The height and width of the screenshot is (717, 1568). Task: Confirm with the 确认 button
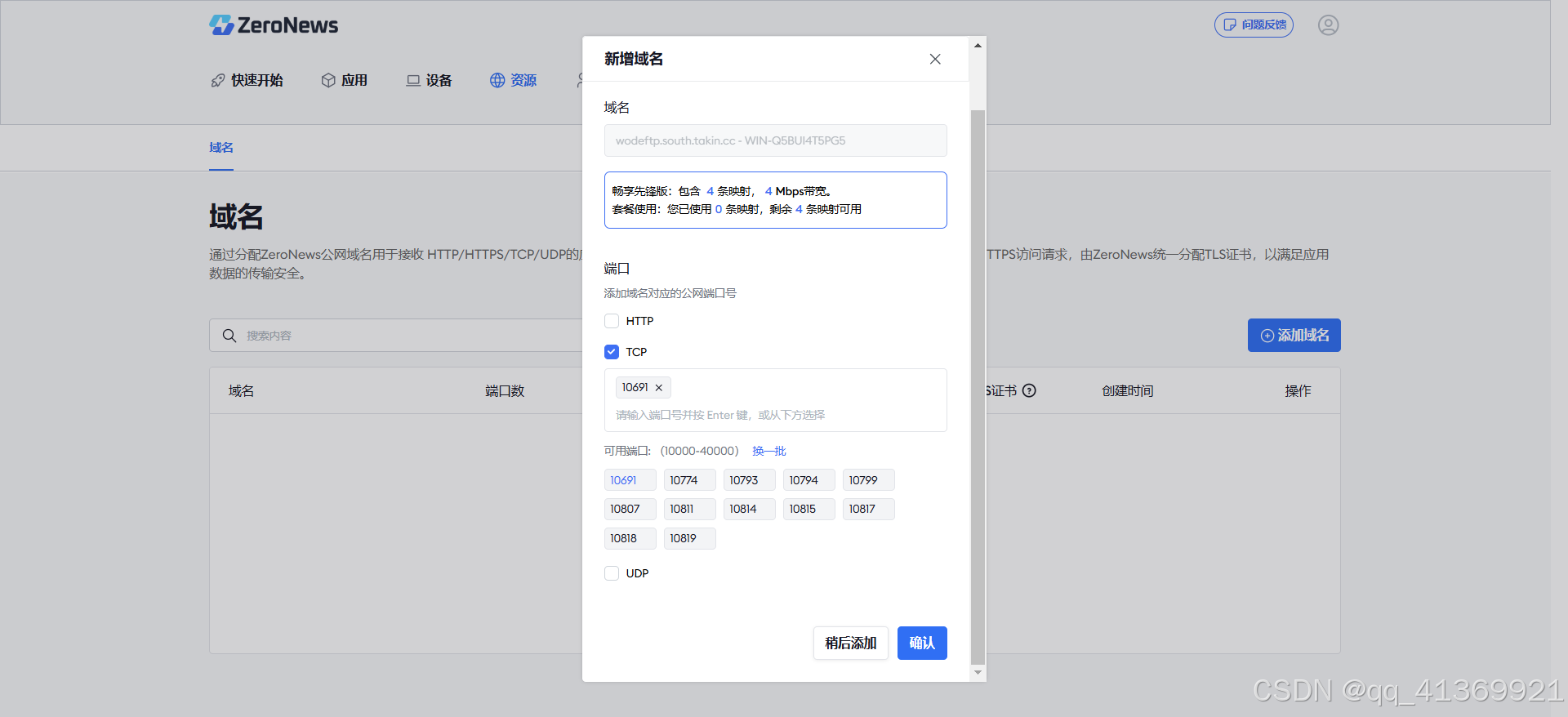coord(922,643)
